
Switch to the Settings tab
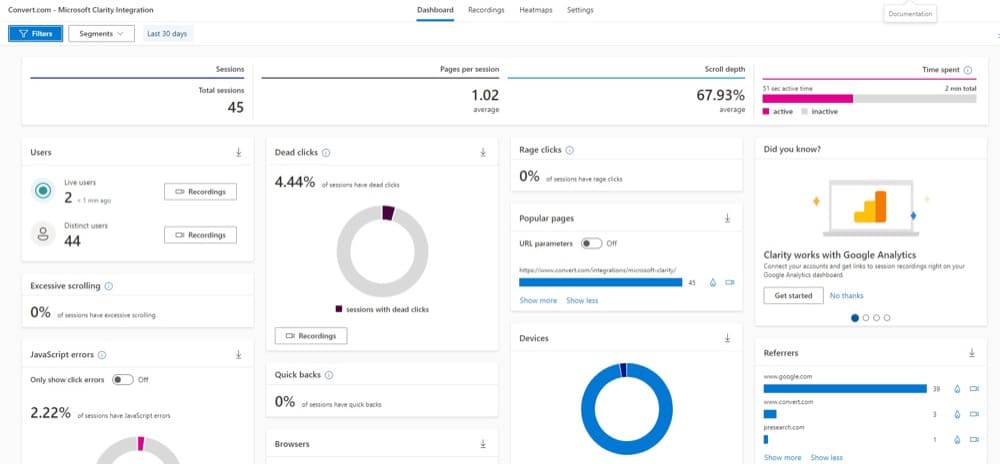[x=580, y=10]
